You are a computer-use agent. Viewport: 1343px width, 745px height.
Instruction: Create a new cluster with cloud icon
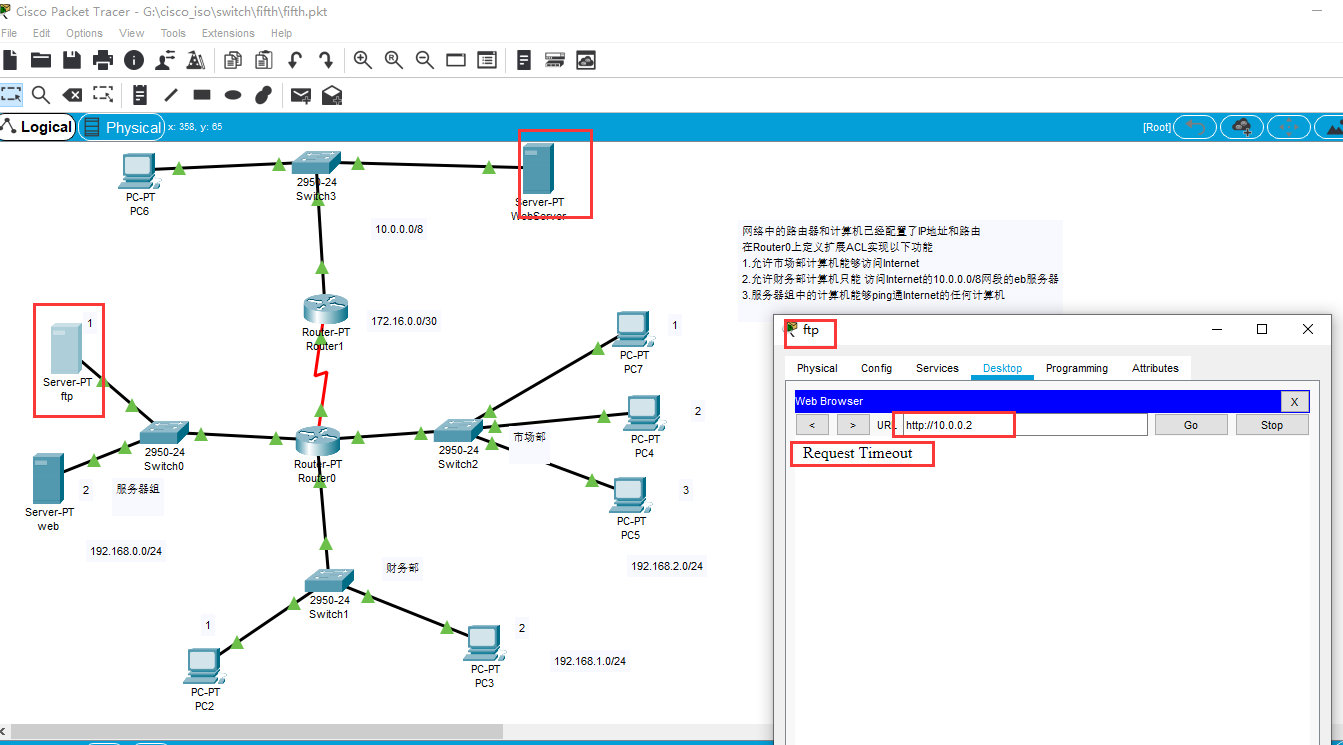tap(1242, 127)
